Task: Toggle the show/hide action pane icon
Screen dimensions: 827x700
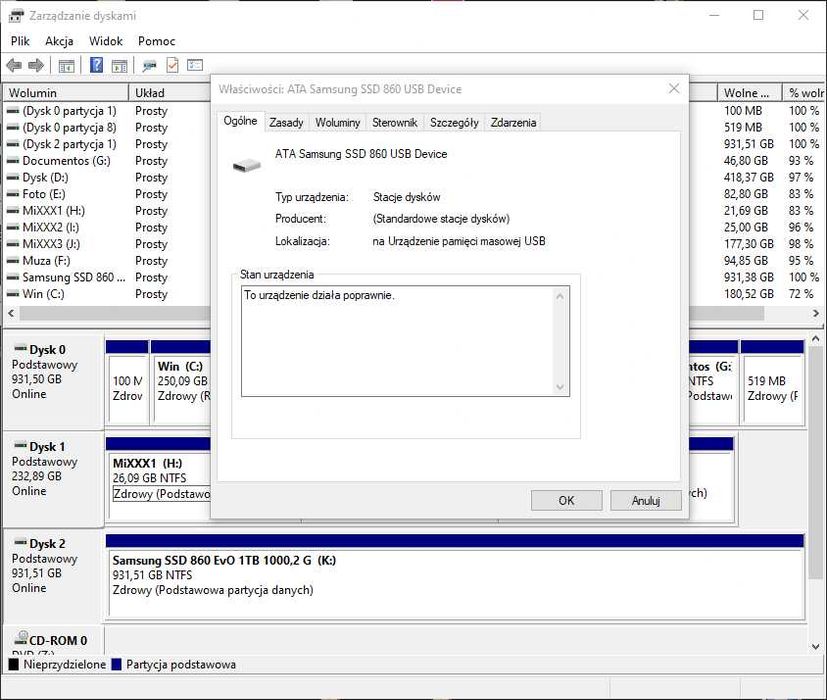Action: click(120, 66)
